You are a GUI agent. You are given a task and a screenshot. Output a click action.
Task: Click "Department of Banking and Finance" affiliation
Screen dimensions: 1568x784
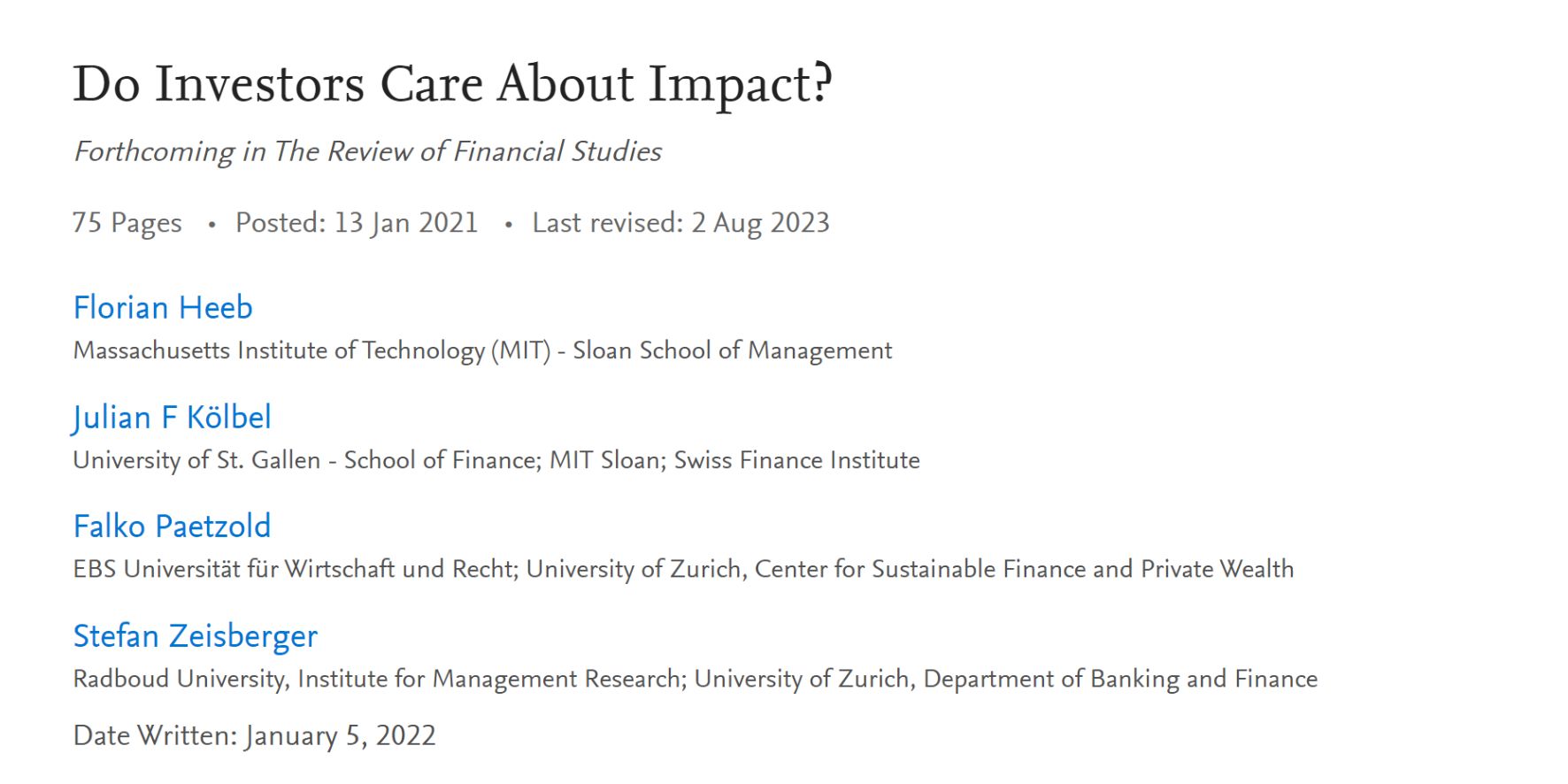(1120, 680)
